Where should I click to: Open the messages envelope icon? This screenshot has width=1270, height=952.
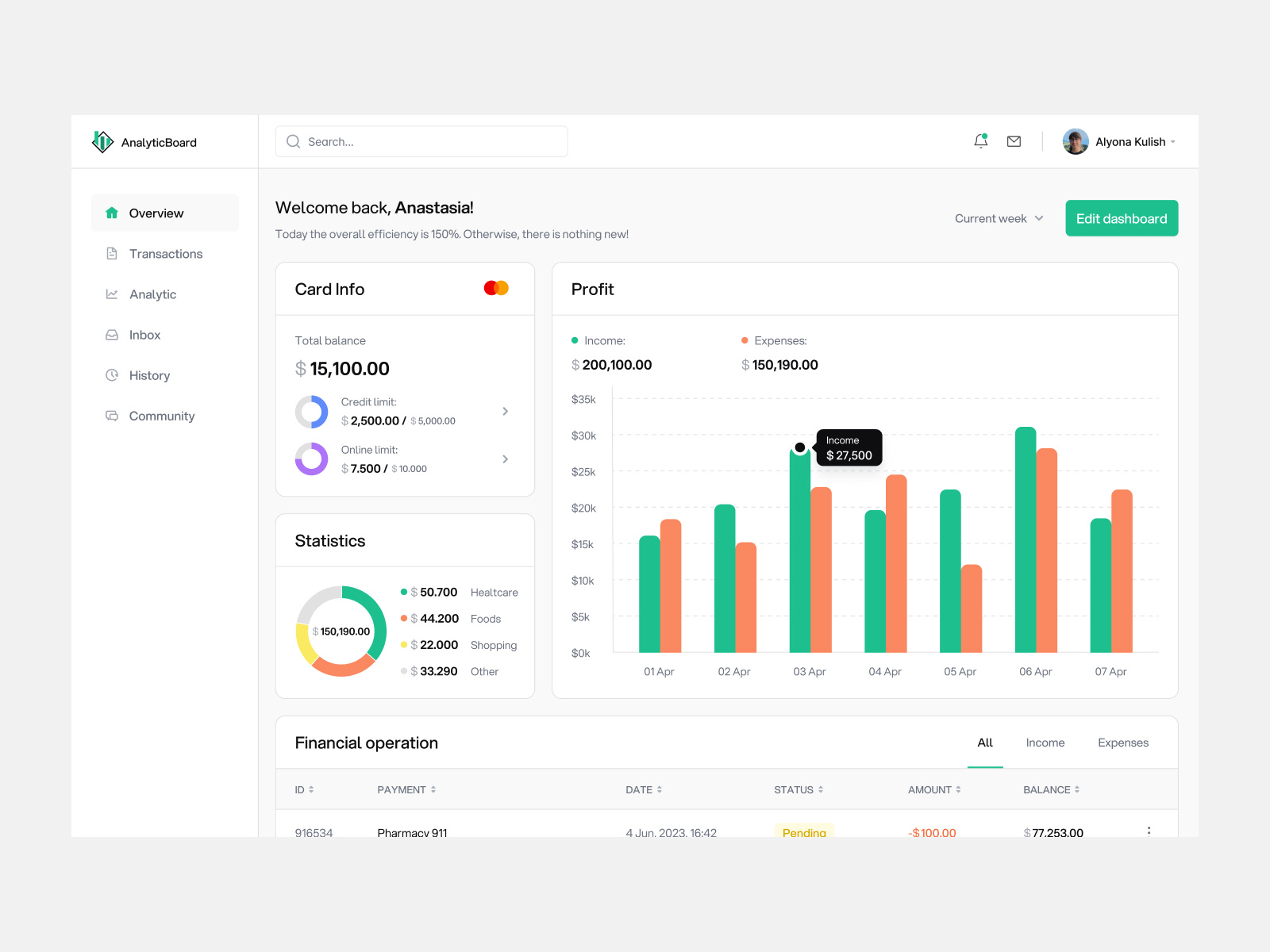pyautogui.click(x=1014, y=140)
